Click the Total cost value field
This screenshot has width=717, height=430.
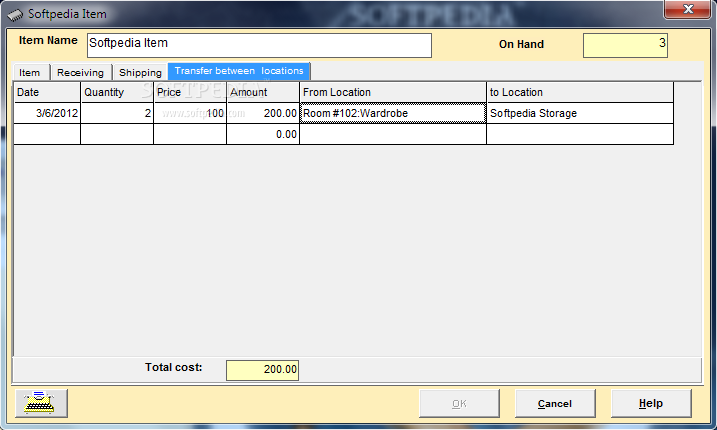(x=262, y=370)
